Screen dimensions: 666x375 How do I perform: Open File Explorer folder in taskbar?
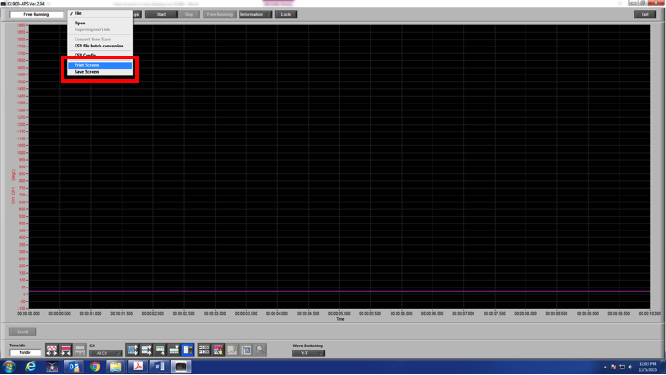point(115,367)
